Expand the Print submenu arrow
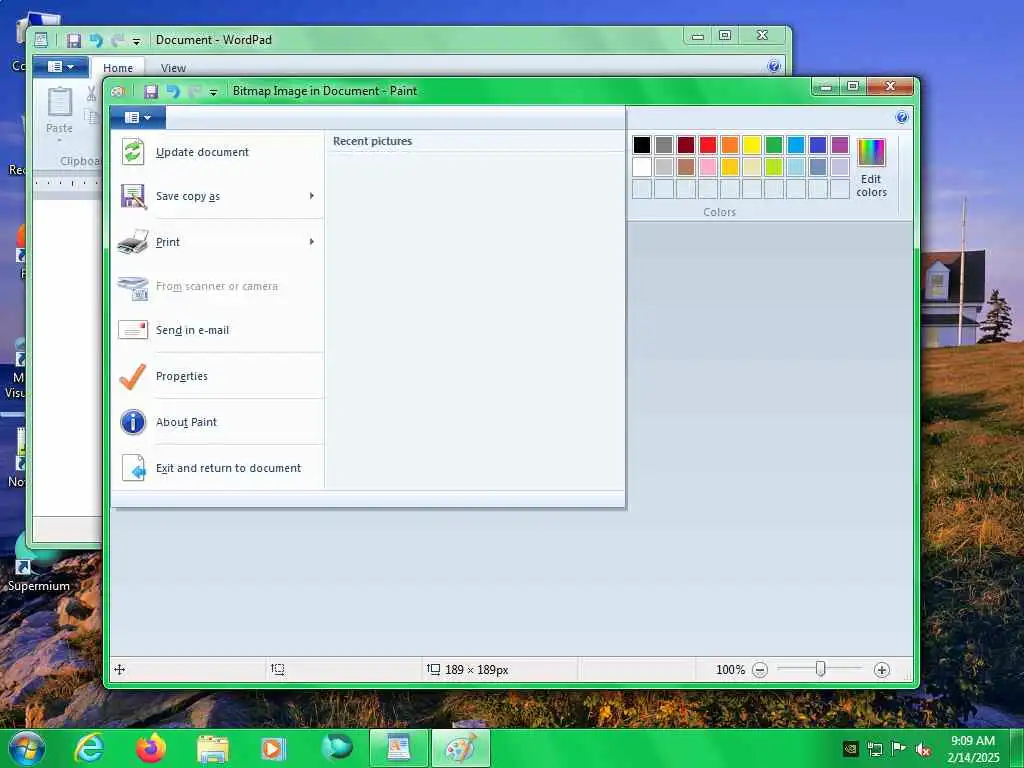Viewport: 1024px width, 768px height. click(x=312, y=242)
